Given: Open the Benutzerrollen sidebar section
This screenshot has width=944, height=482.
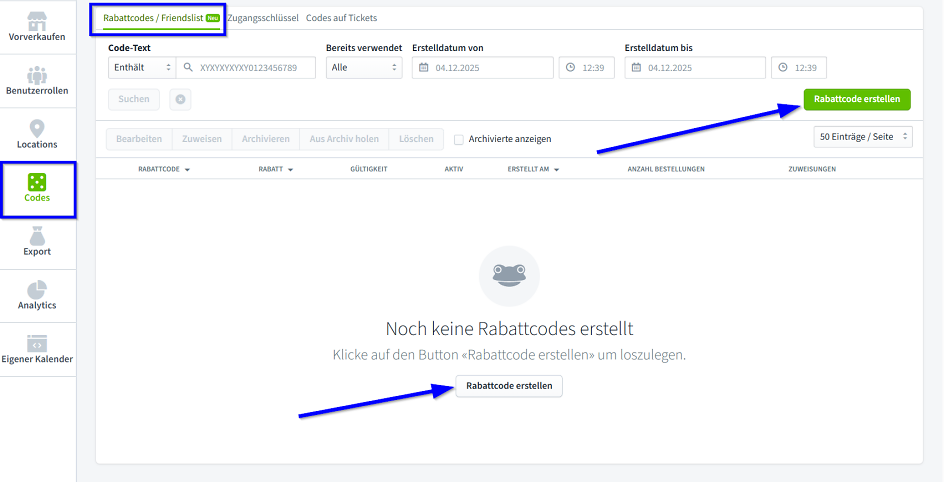Looking at the screenshot, I should click(37, 81).
